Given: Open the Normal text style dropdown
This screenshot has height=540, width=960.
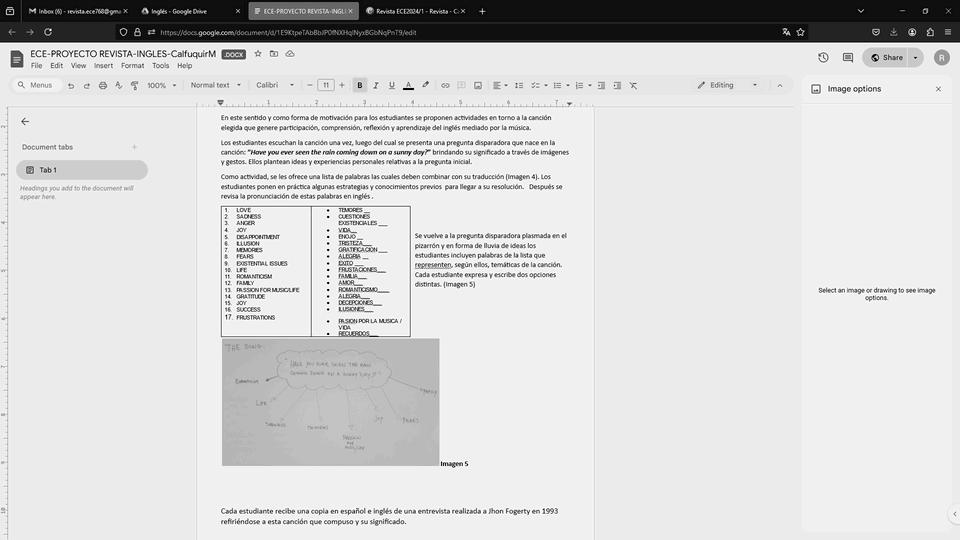Looking at the screenshot, I should [216, 85].
